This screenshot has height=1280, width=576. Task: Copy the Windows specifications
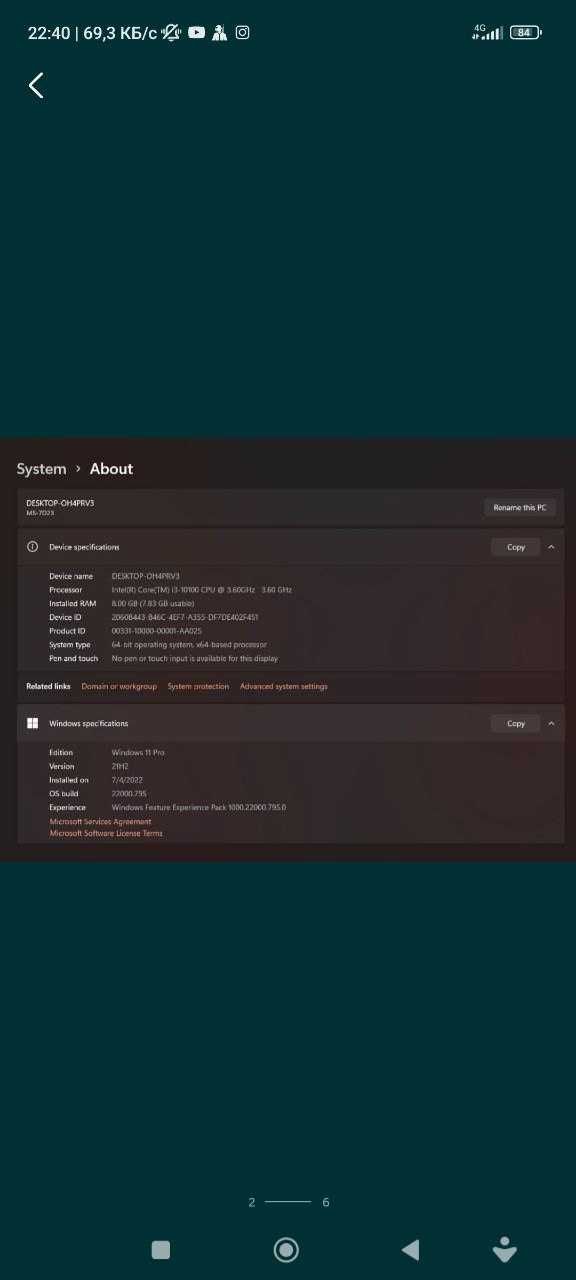click(516, 723)
